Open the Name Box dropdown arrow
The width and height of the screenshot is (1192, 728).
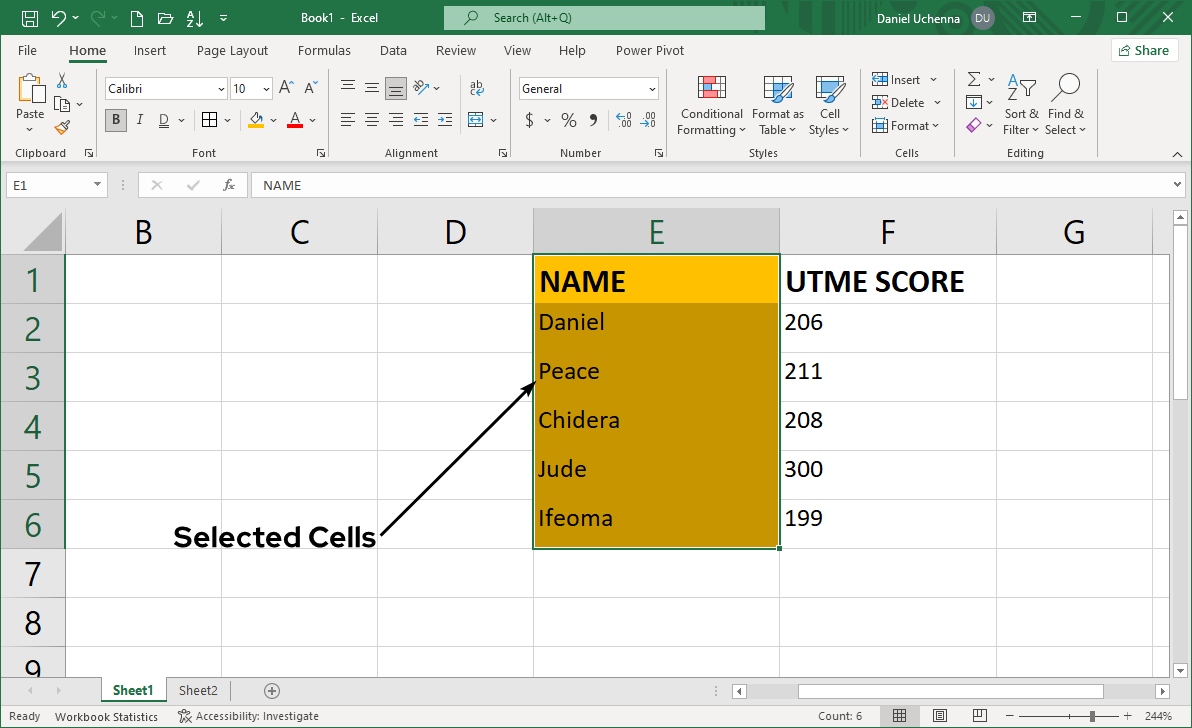click(x=97, y=185)
